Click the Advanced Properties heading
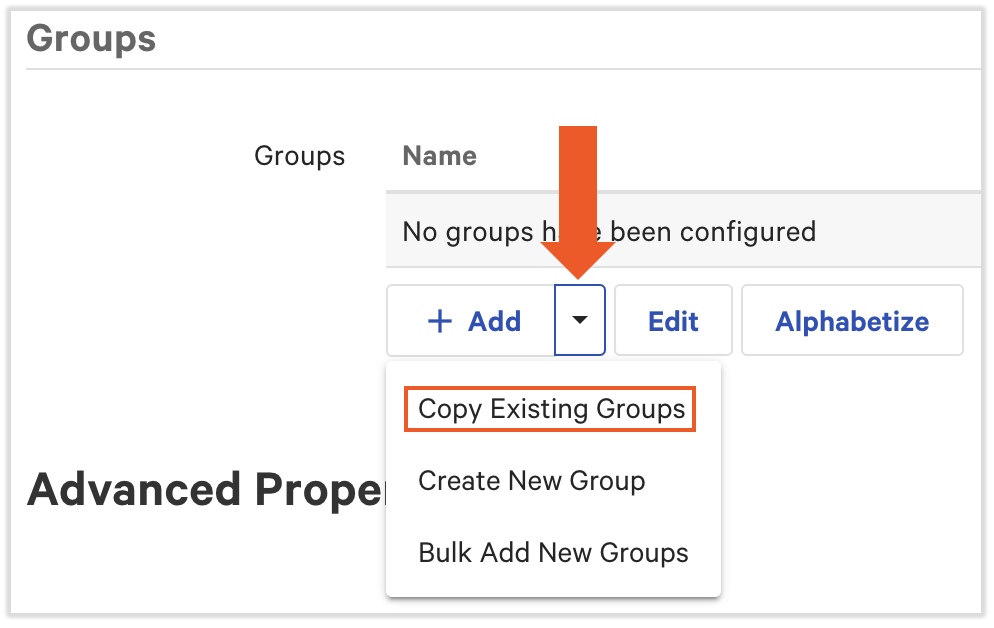 [205, 490]
